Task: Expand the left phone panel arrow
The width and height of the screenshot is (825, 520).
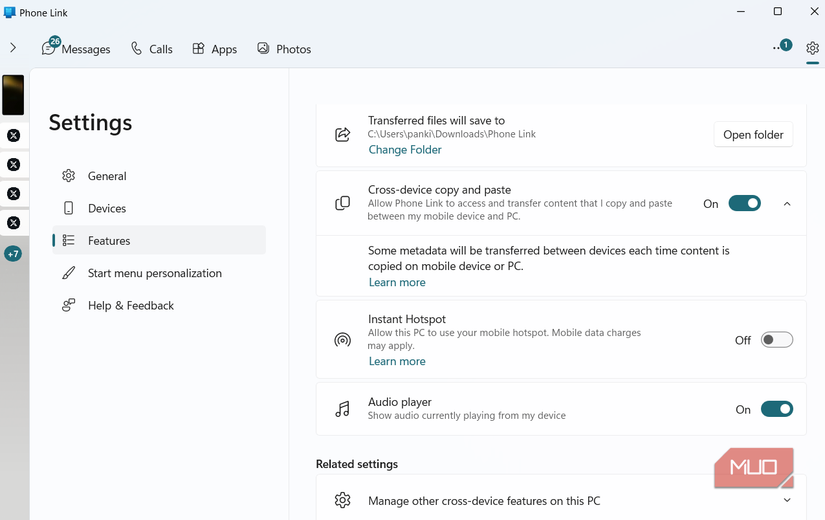Action: point(13,48)
